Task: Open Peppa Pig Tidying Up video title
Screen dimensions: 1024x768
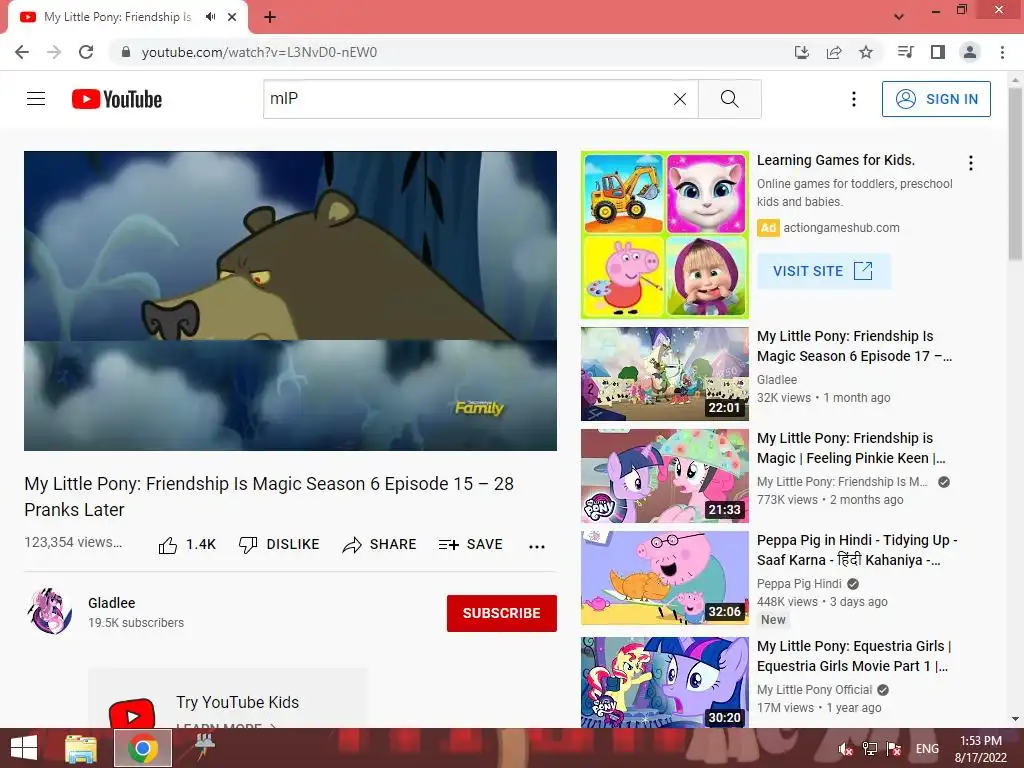Action: (857, 550)
